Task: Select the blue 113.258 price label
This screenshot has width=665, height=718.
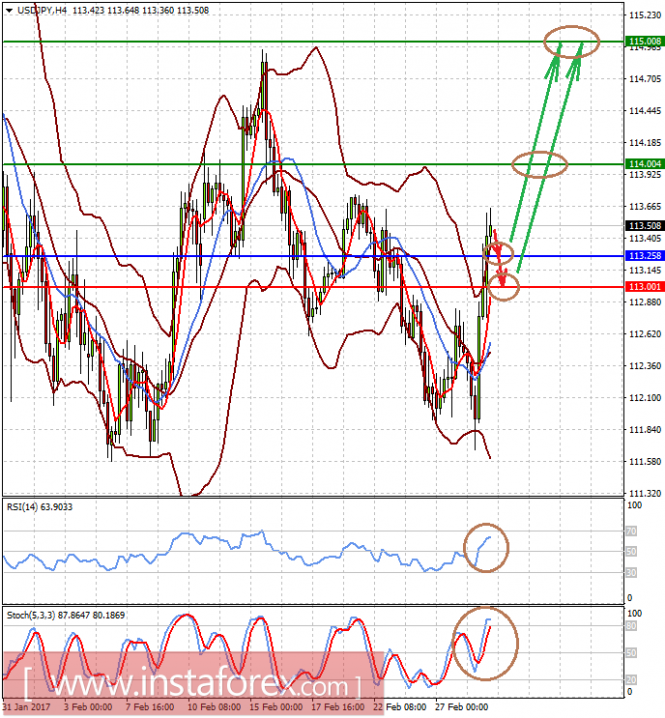Action: pyautogui.click(x=645, y=256)
